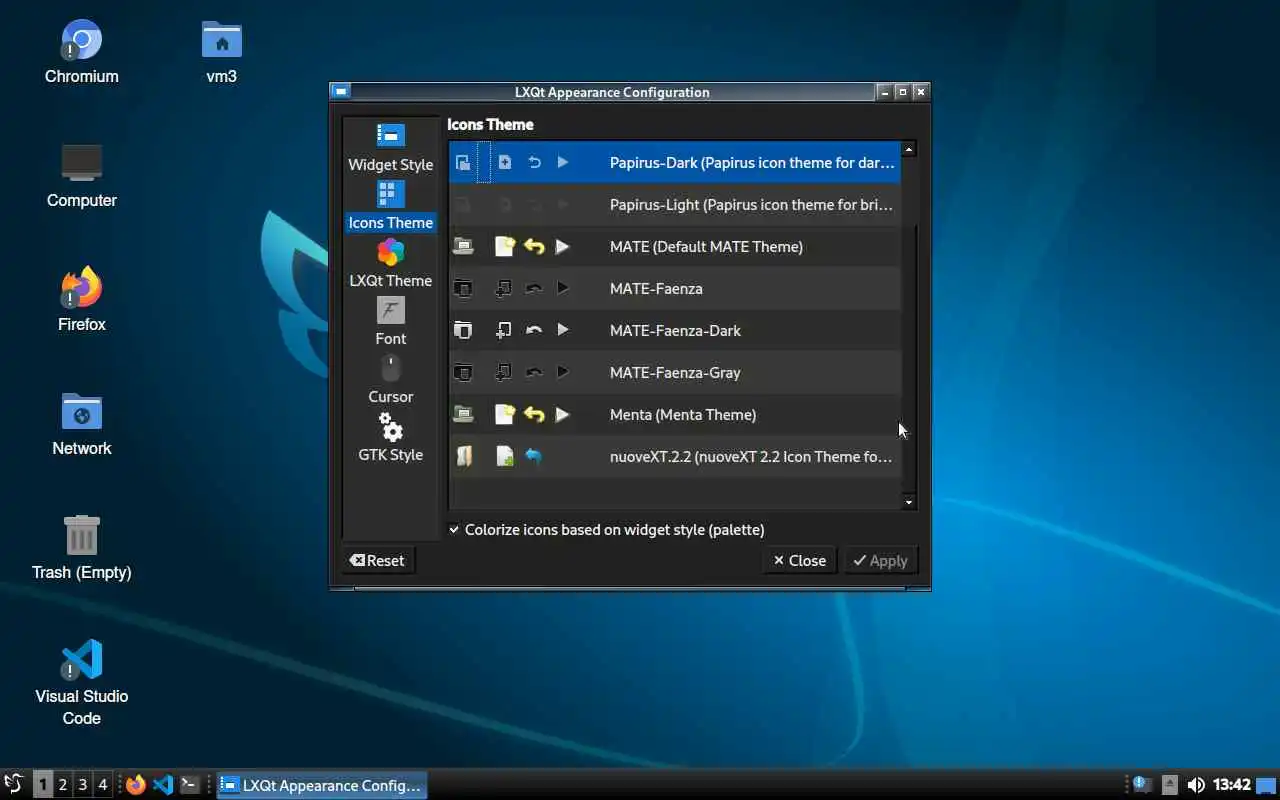Select the Visual Studio Code desktop shortcut
The image size is (1280, 800).
(x=82, y=682)
